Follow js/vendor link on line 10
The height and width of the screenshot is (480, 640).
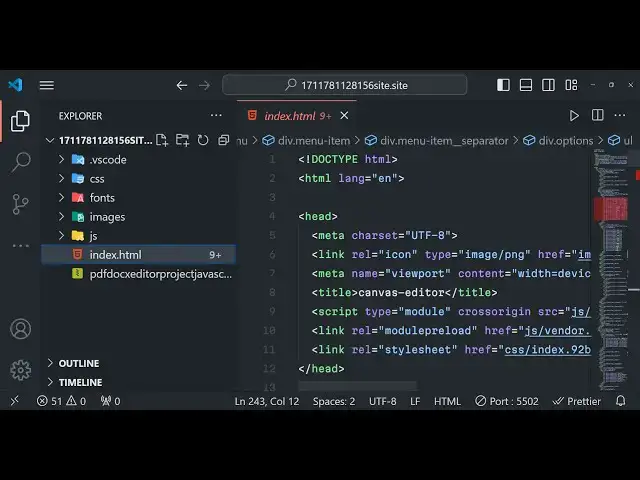(x=558, y=331)
